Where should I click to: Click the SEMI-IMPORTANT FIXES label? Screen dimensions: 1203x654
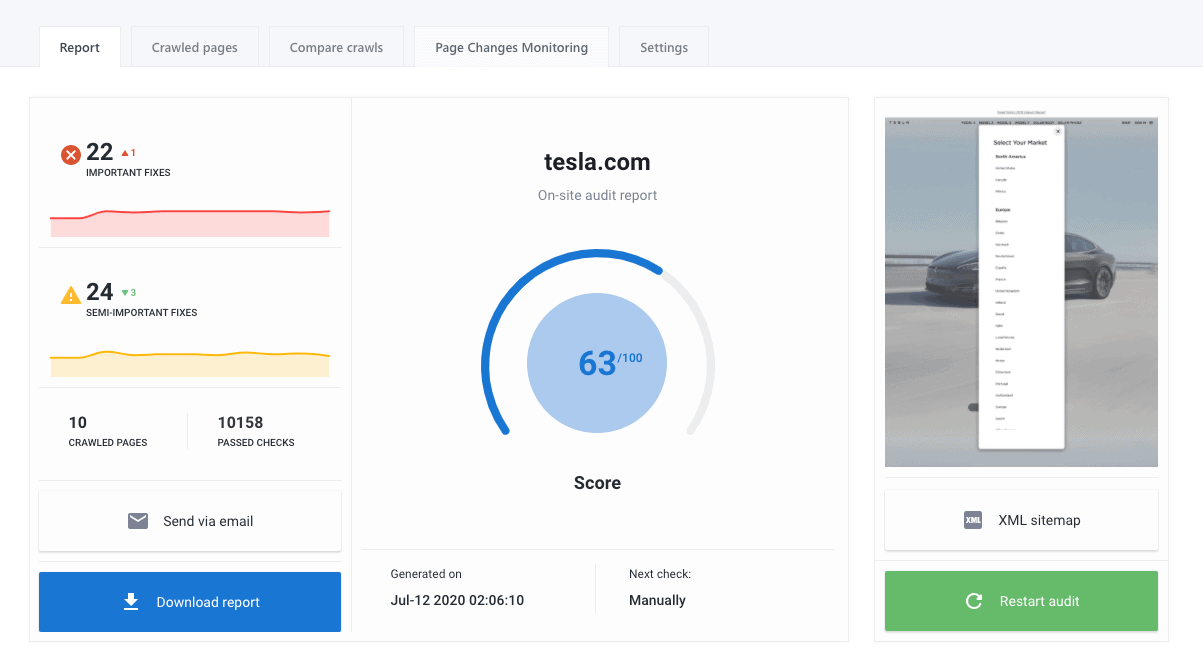[x=141, y=313]
